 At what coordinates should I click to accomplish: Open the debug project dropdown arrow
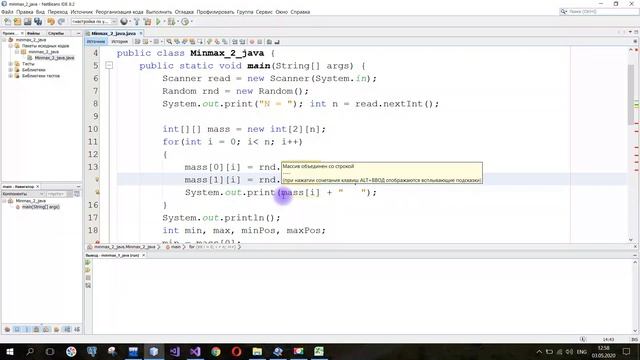click(178, 22)
